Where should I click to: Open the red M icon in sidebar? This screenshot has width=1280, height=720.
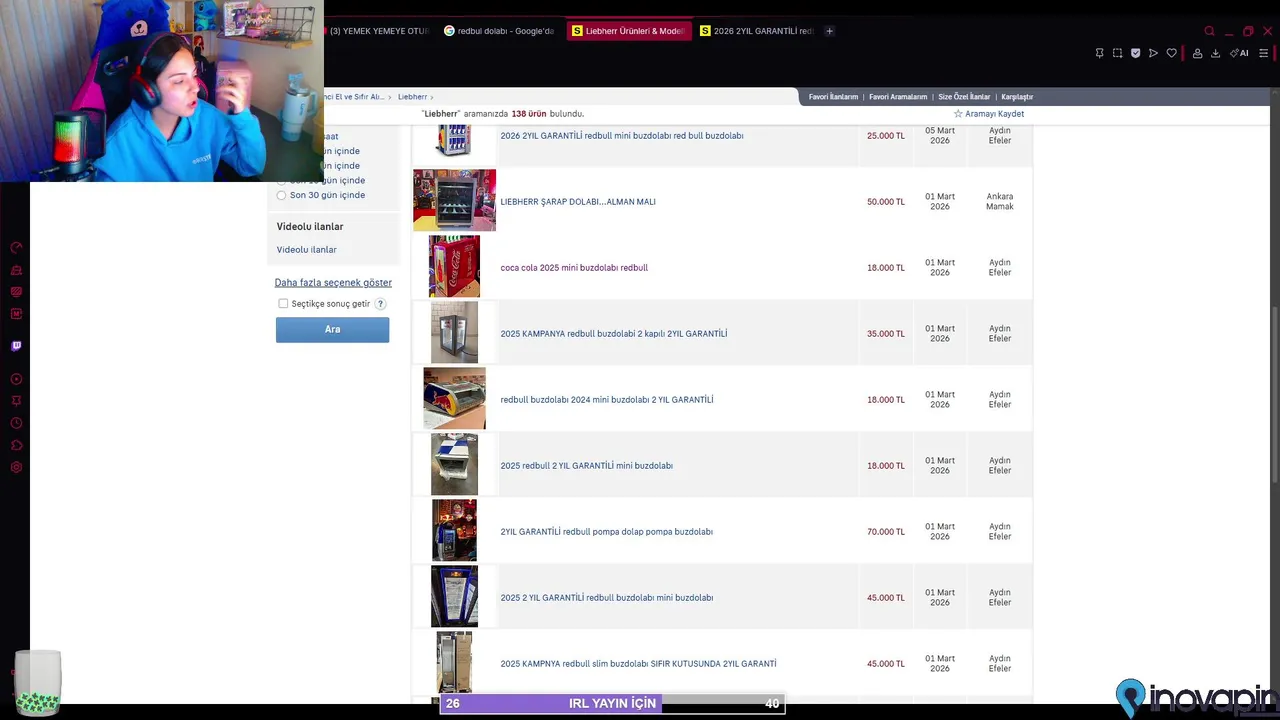coord(16,313)
